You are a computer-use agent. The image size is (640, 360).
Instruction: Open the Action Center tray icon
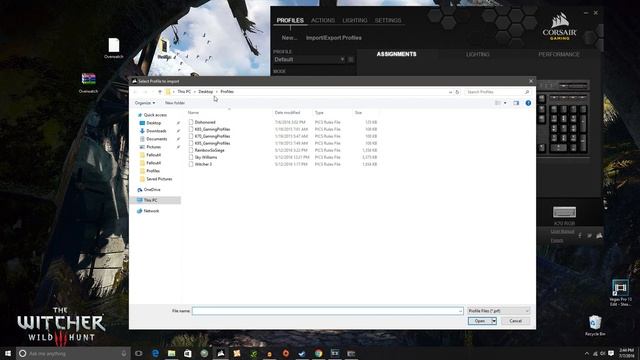pos(611,353)
